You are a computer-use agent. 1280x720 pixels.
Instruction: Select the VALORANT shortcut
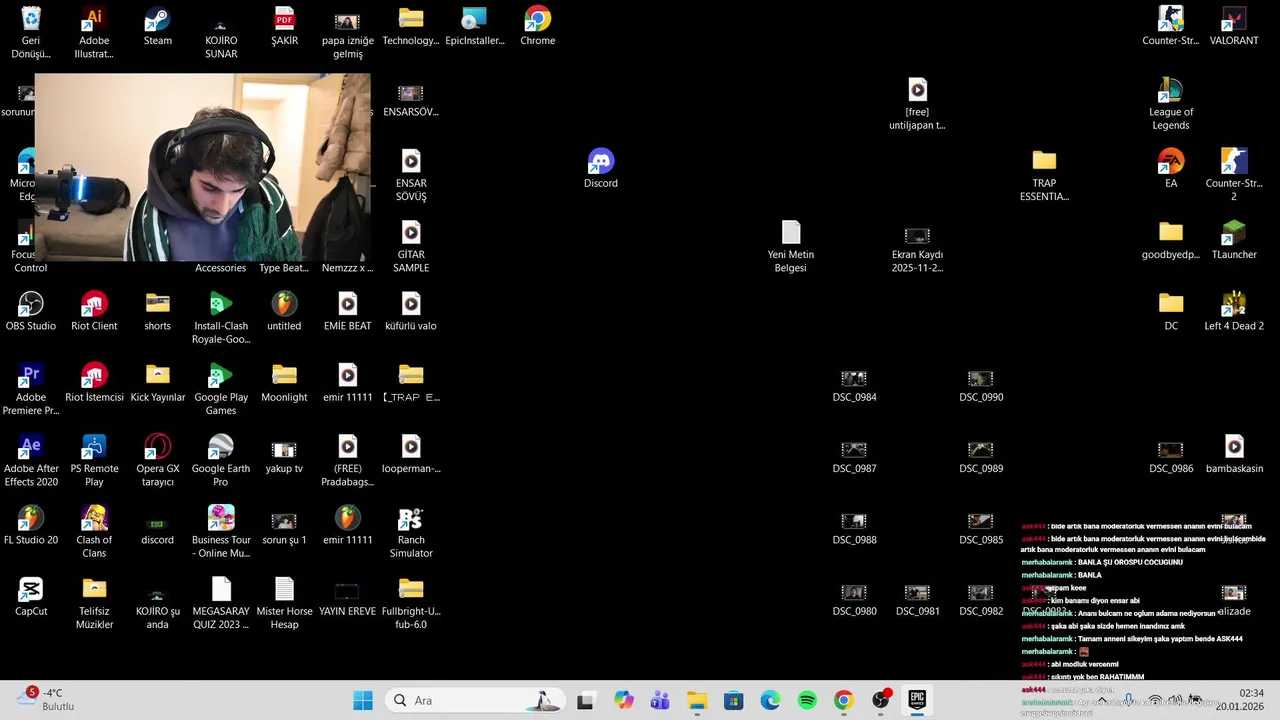click(1234, 27)
